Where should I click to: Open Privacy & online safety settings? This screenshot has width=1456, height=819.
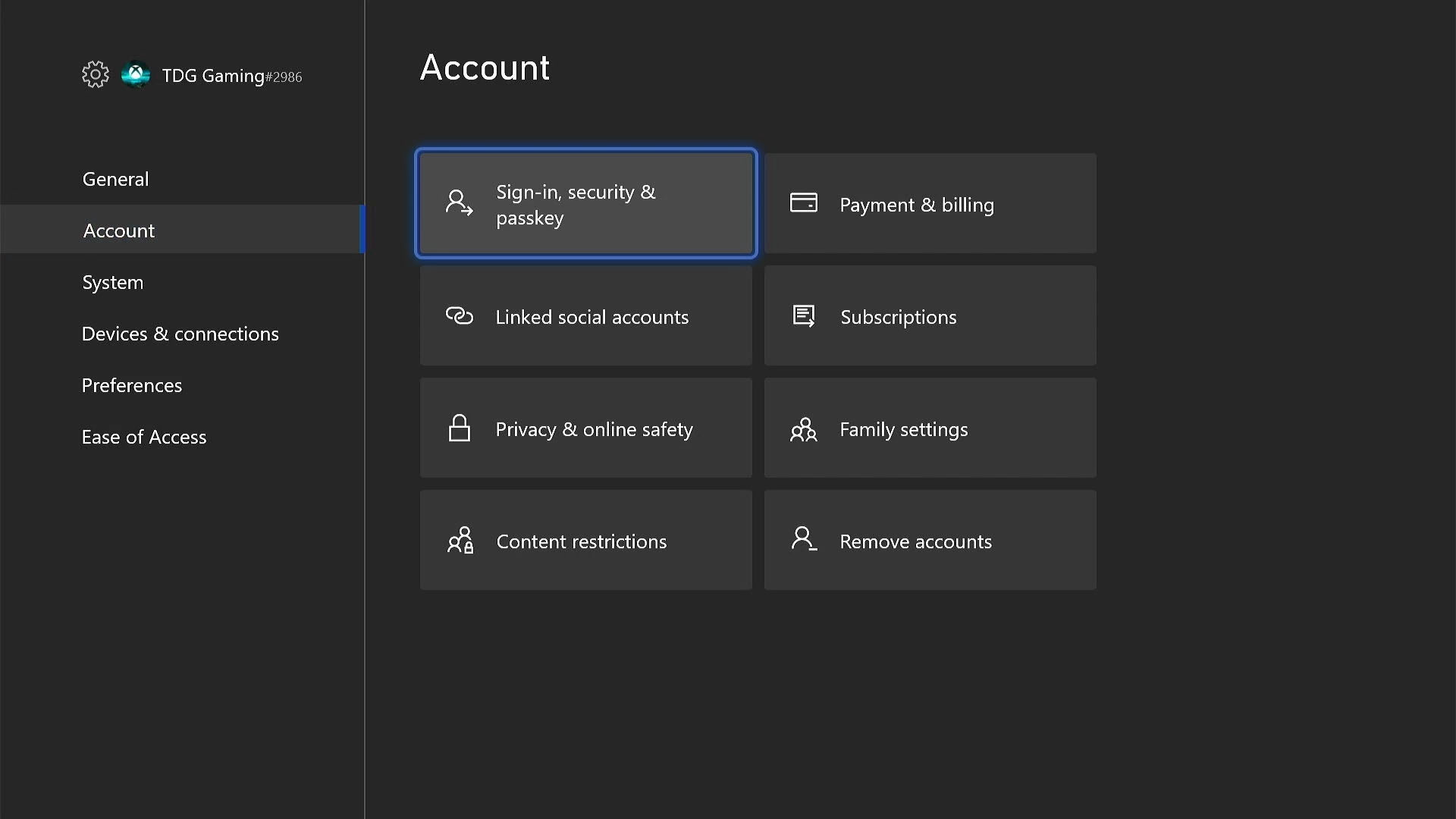pyautogui.click(x=585, y=428)
